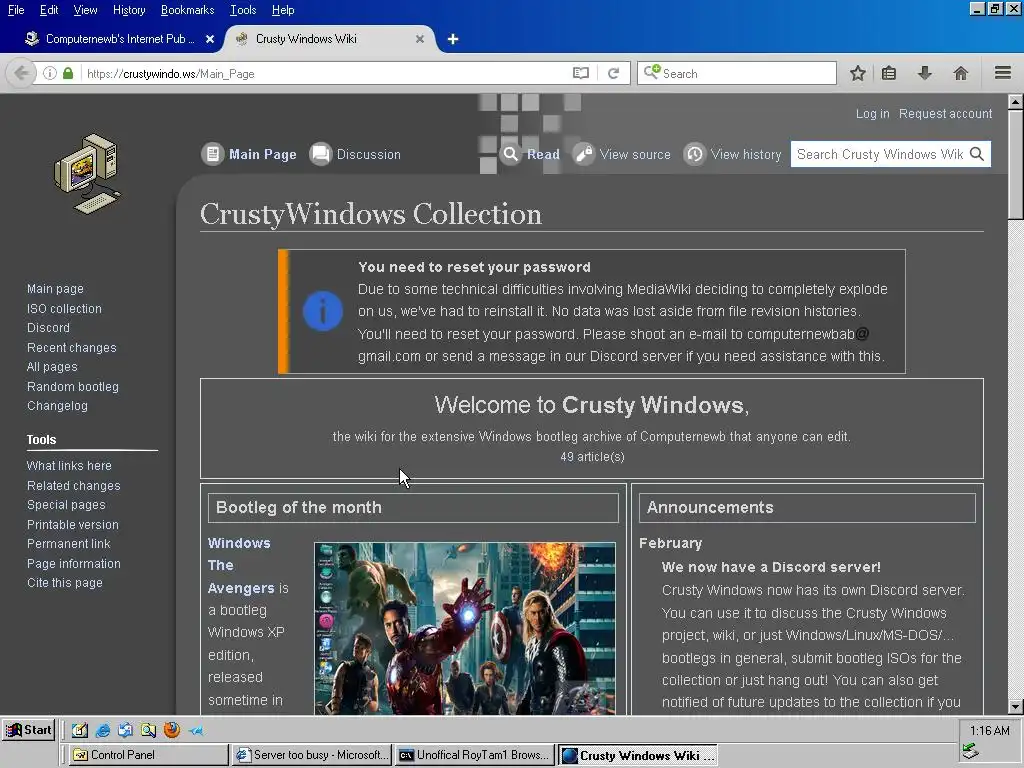Go back with the browser back arrow
Screen dimensions: 1024x768
(x=21, y=73)
